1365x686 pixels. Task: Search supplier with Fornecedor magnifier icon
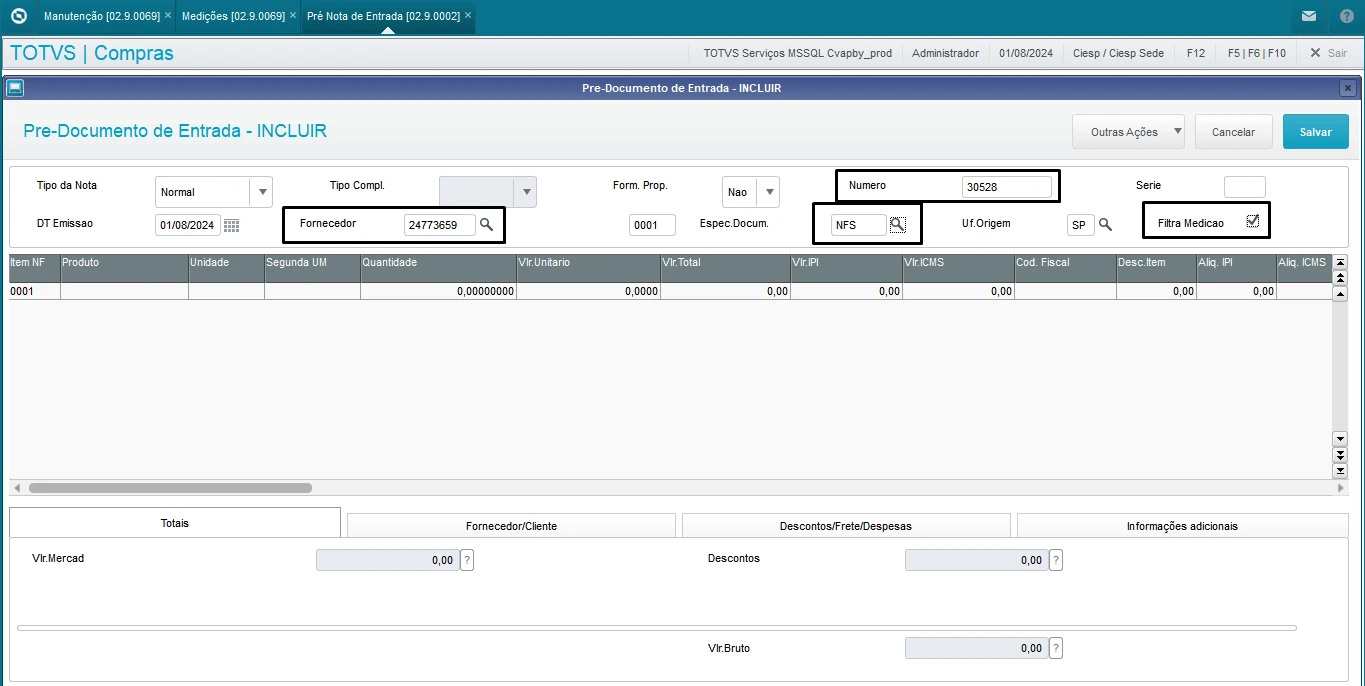[486, 225]
